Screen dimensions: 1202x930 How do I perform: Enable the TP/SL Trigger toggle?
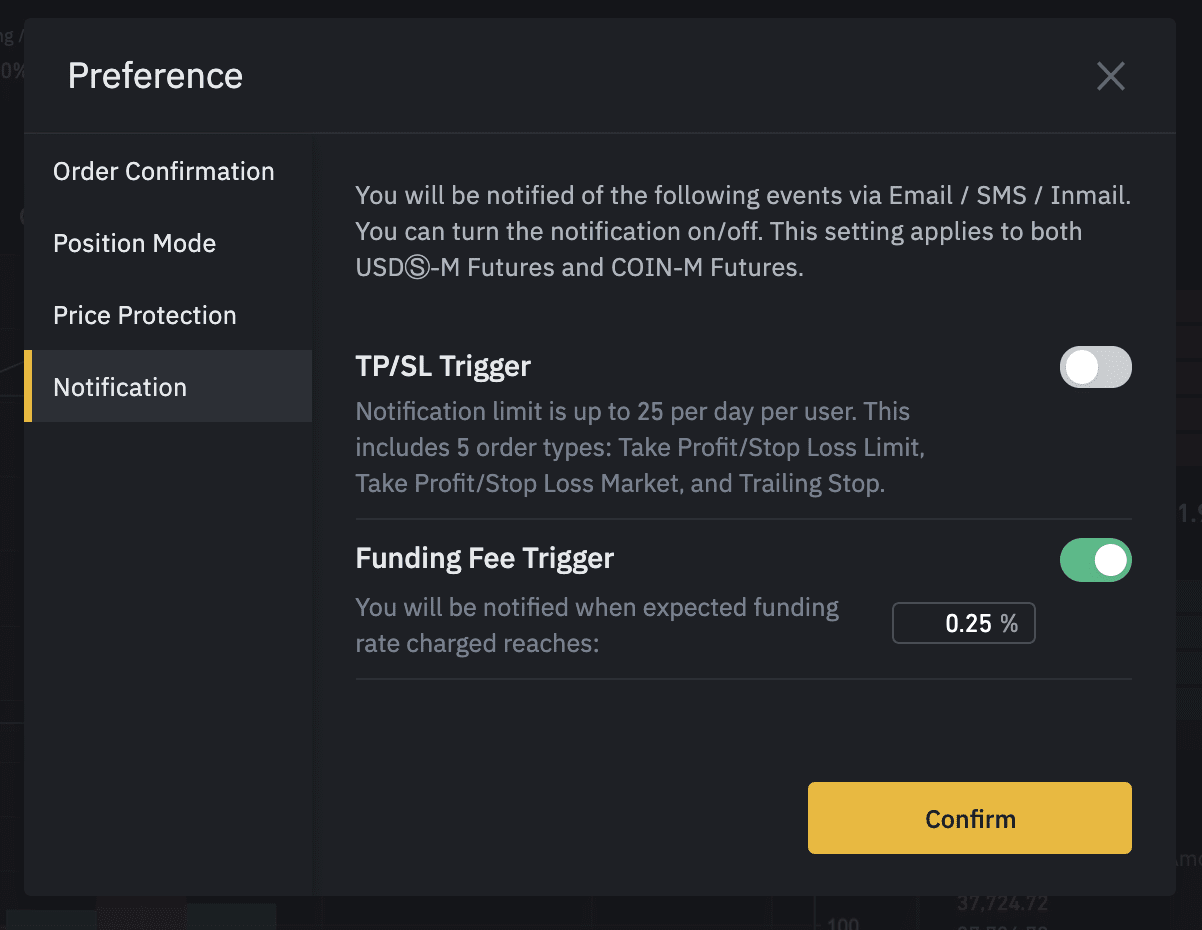click(1096, 367)
